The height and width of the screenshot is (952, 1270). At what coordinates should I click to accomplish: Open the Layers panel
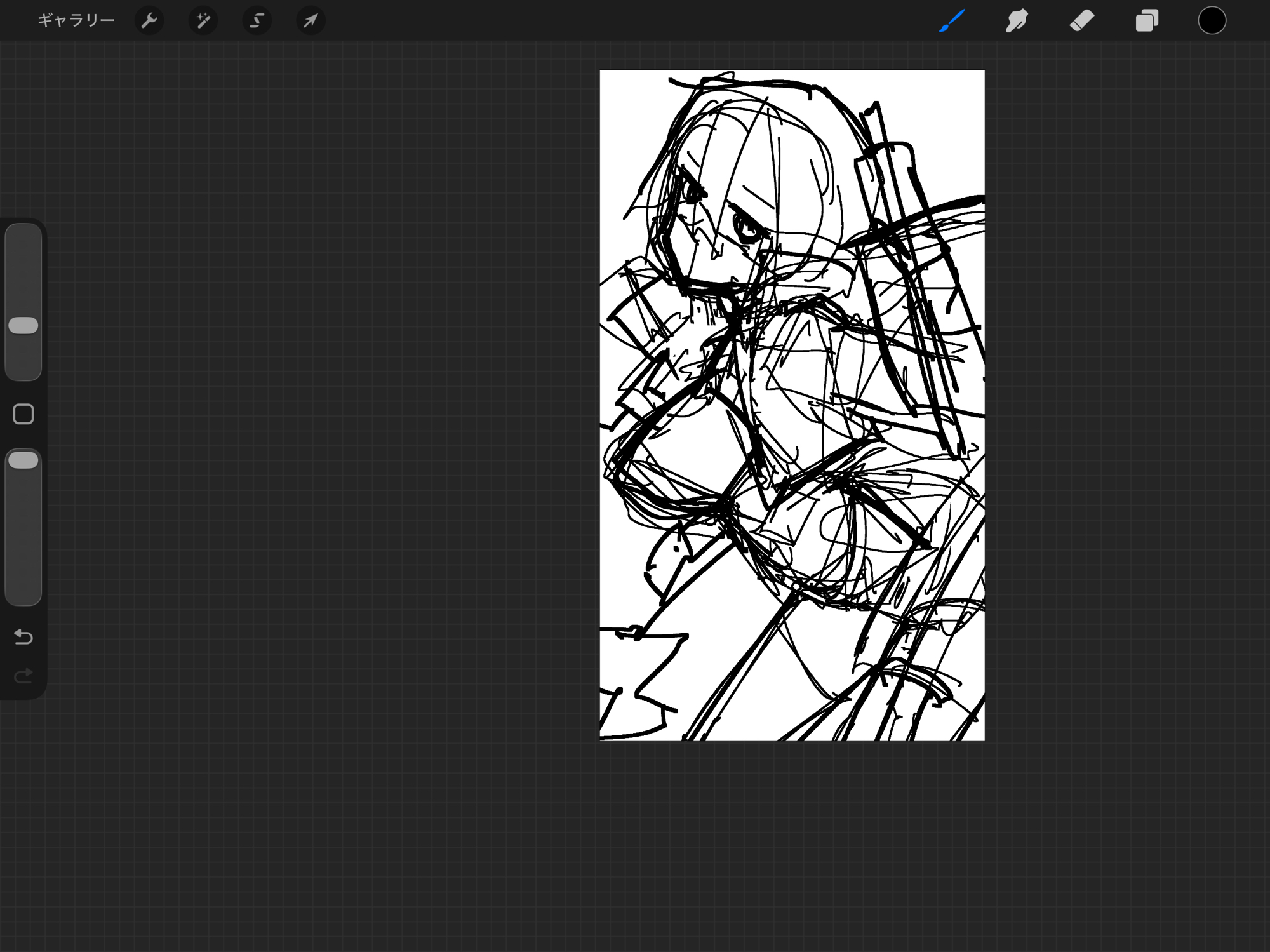[x=1147, y=21]
